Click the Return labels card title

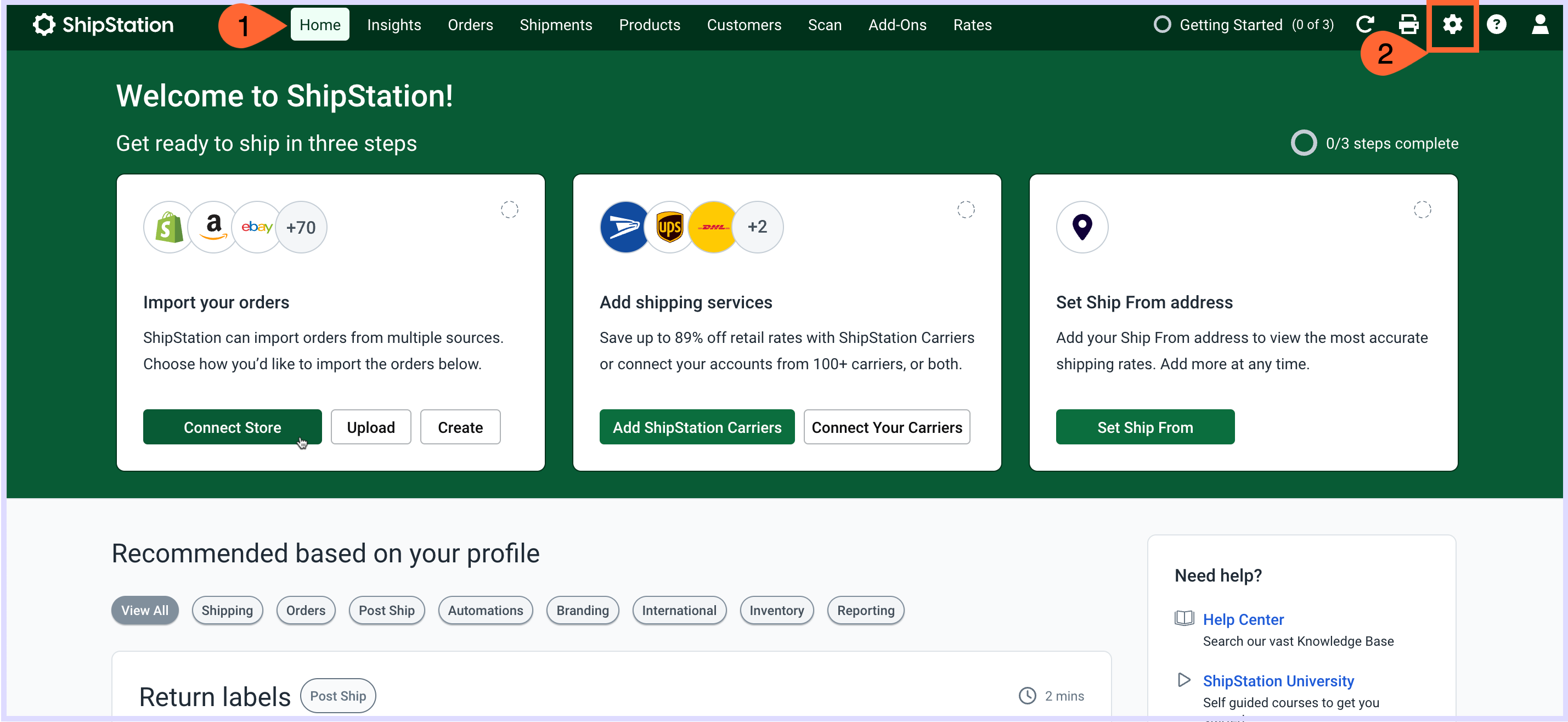[x=215, y=696]
